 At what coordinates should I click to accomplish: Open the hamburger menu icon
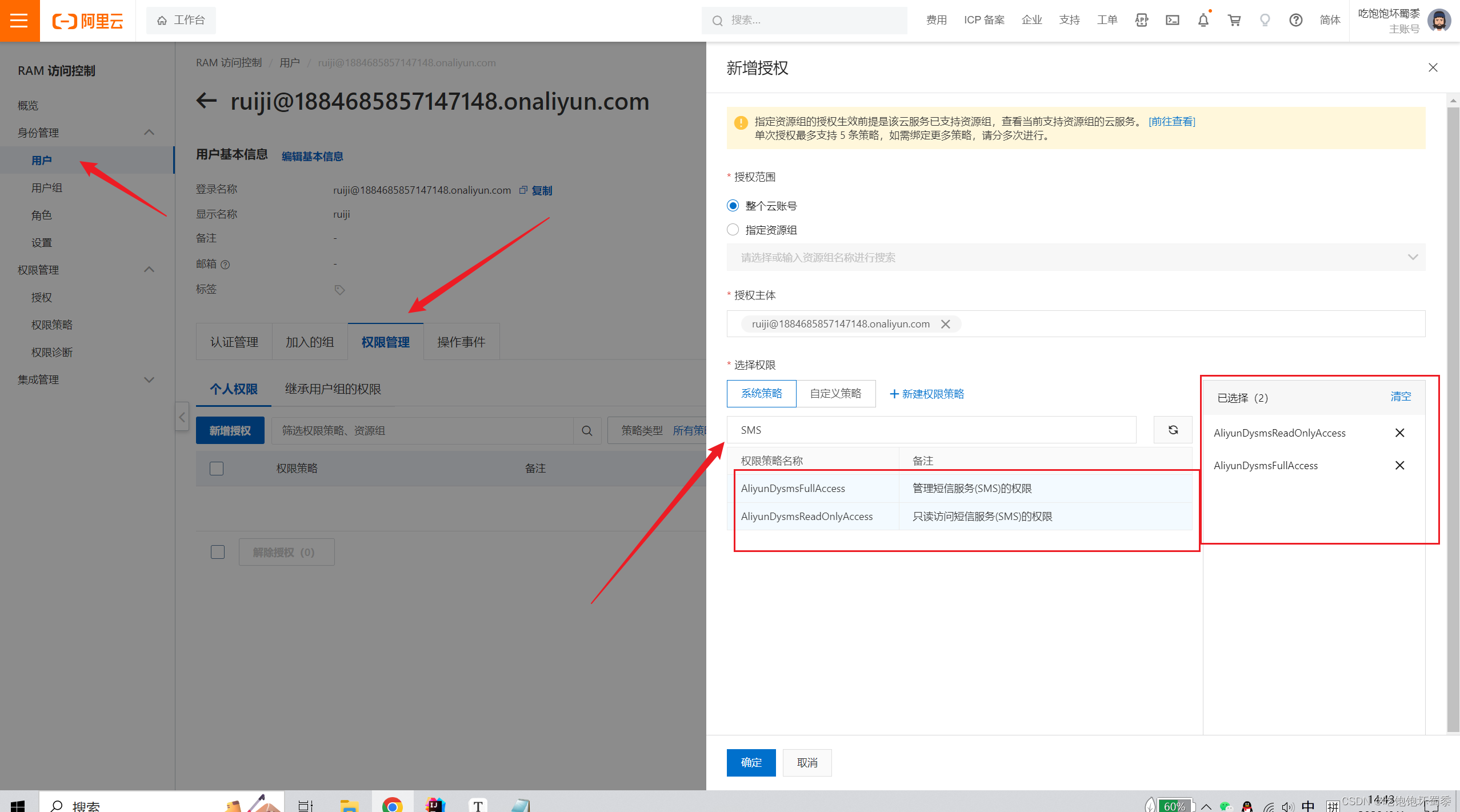pos(19,21)
